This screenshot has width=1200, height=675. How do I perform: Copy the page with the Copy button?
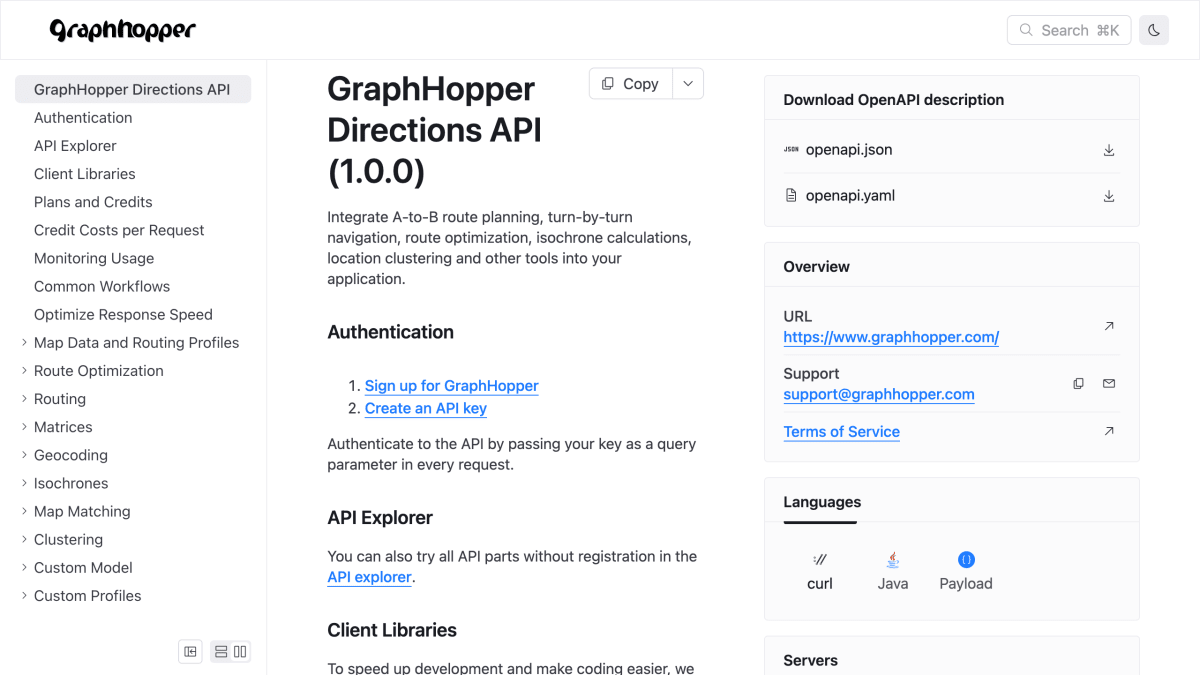pyautogui.click(x=631, y=84)
